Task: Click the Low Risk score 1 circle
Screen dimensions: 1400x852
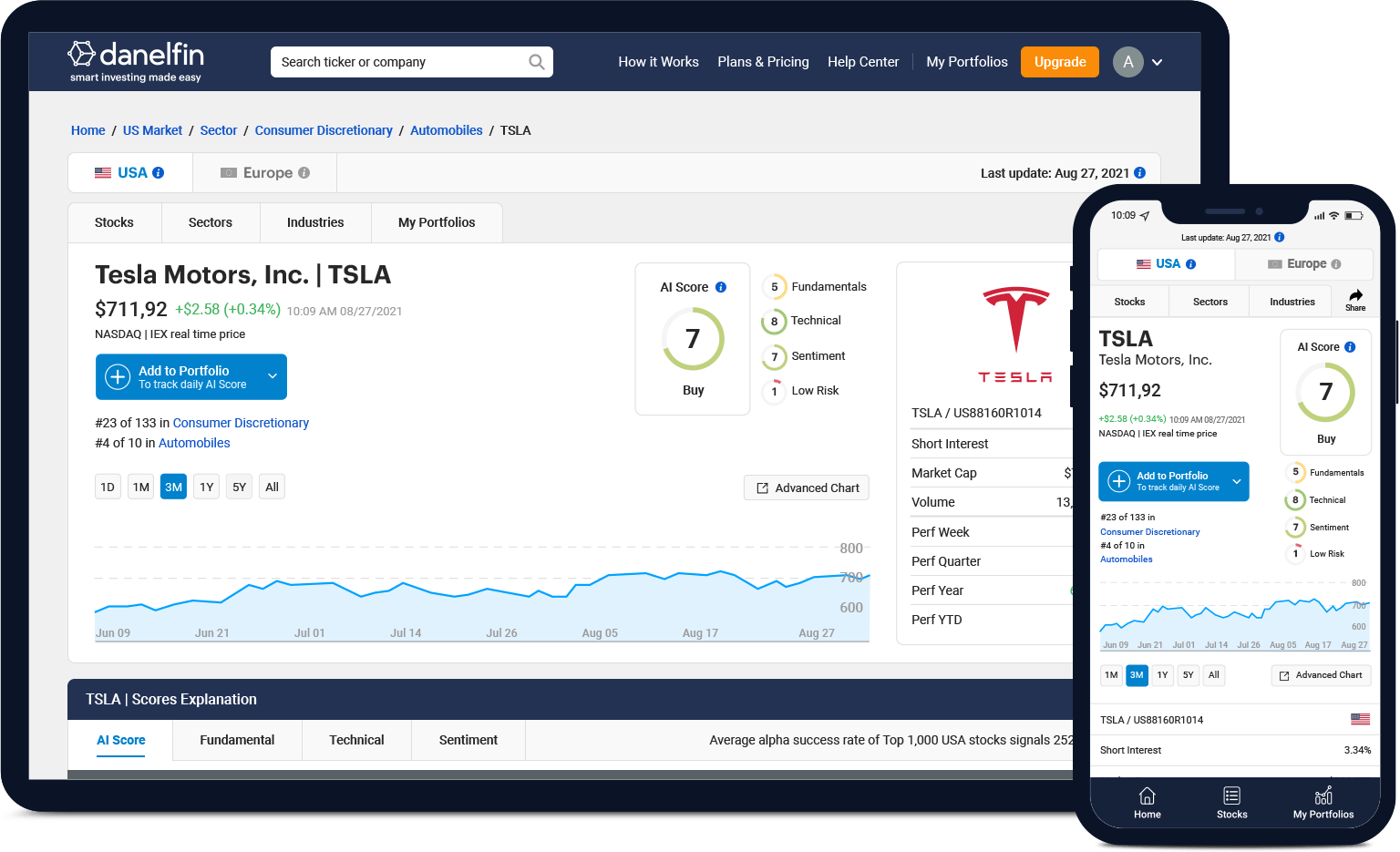Action: pos(775,392)
